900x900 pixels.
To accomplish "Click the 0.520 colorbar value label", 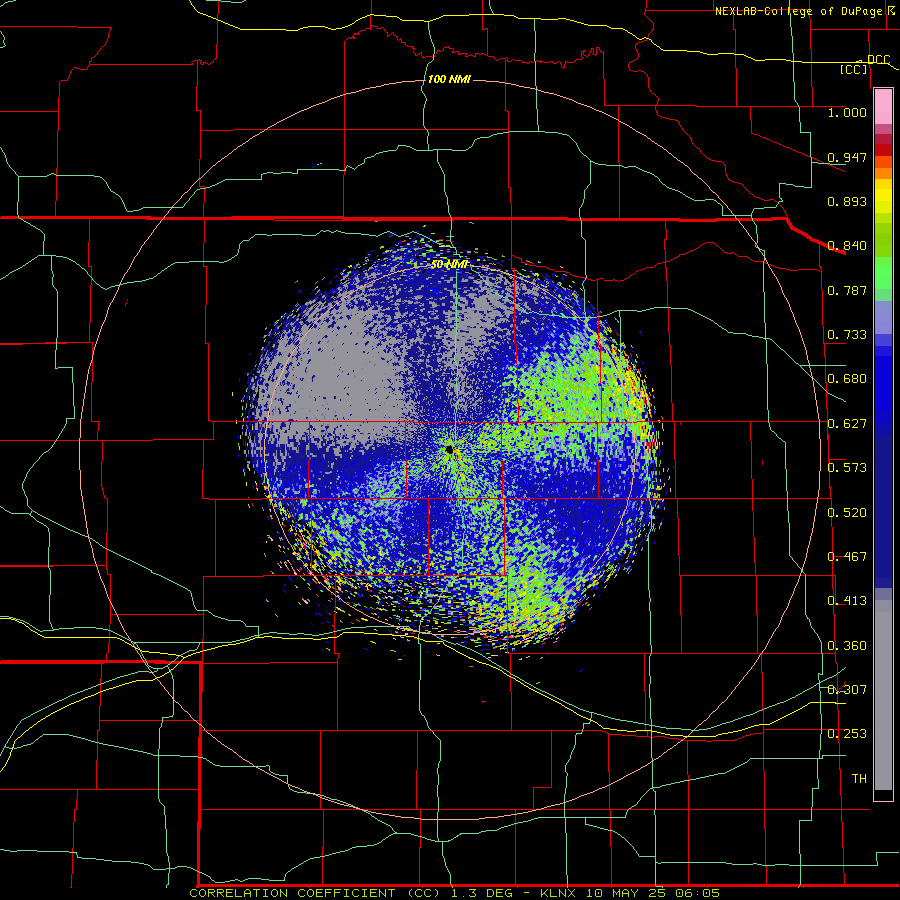I will tap(847, 513).
